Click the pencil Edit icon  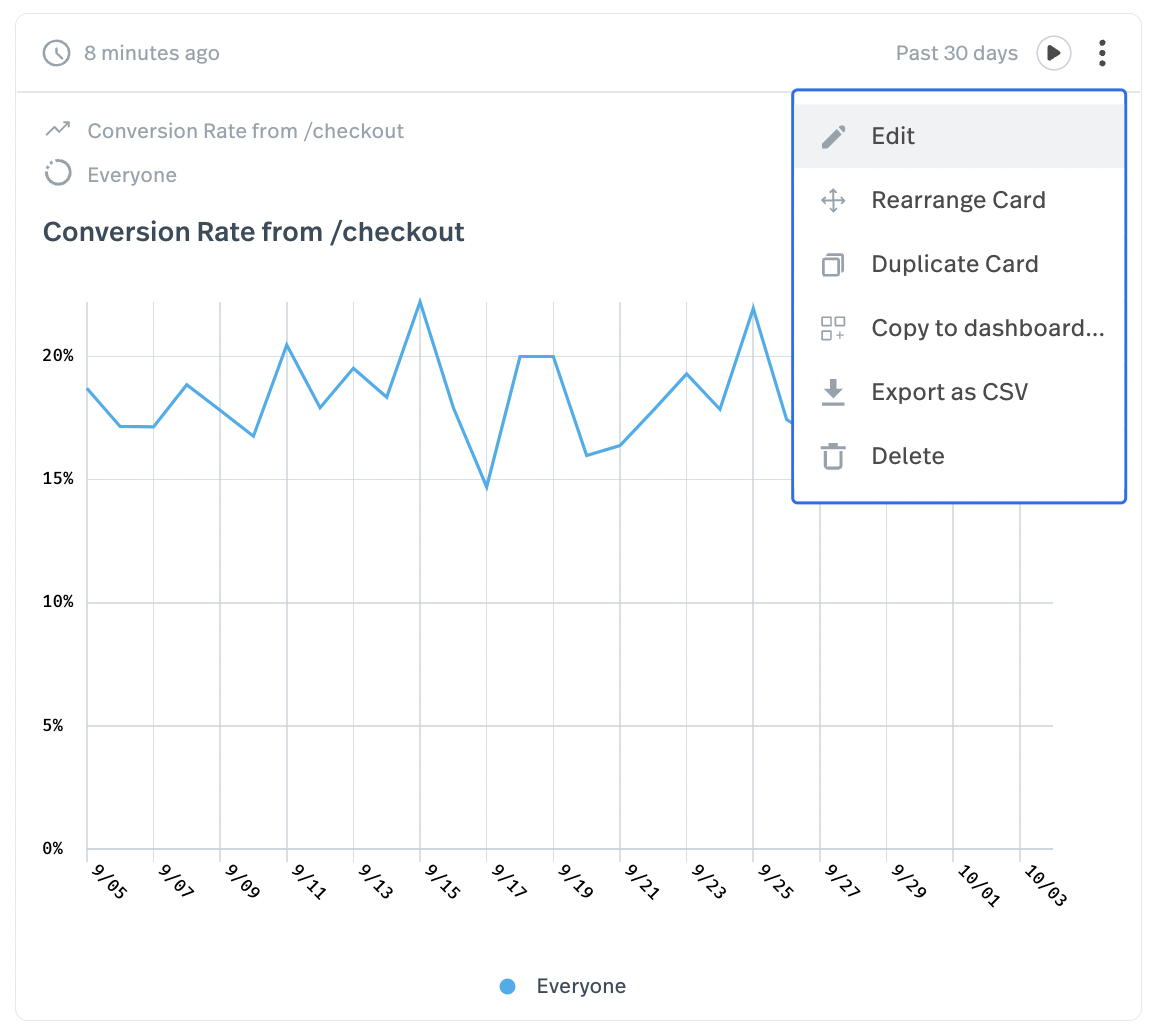pyautogui.click(x=833, y=137)
